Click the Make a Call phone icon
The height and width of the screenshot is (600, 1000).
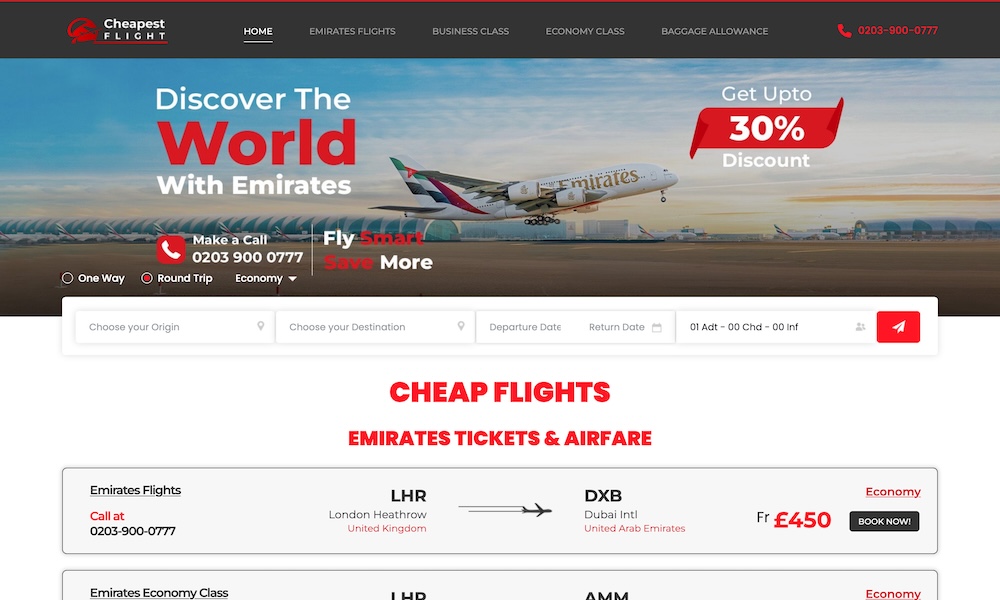click(171, 249)
